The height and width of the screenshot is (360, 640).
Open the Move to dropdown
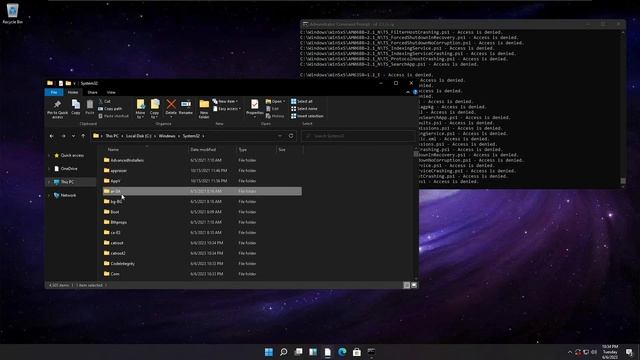click(140, 109)
